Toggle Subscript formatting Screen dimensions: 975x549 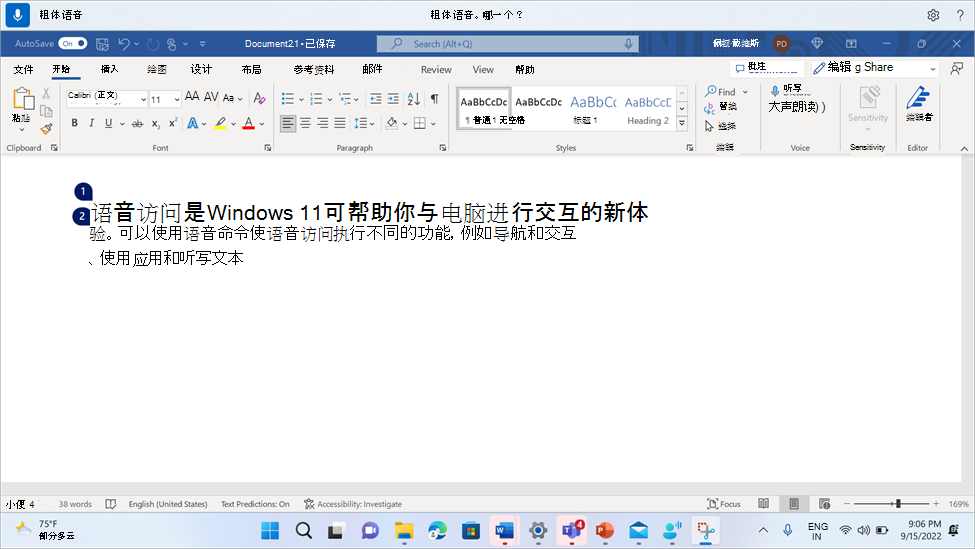pyautogui.click(x=155, y=124)
